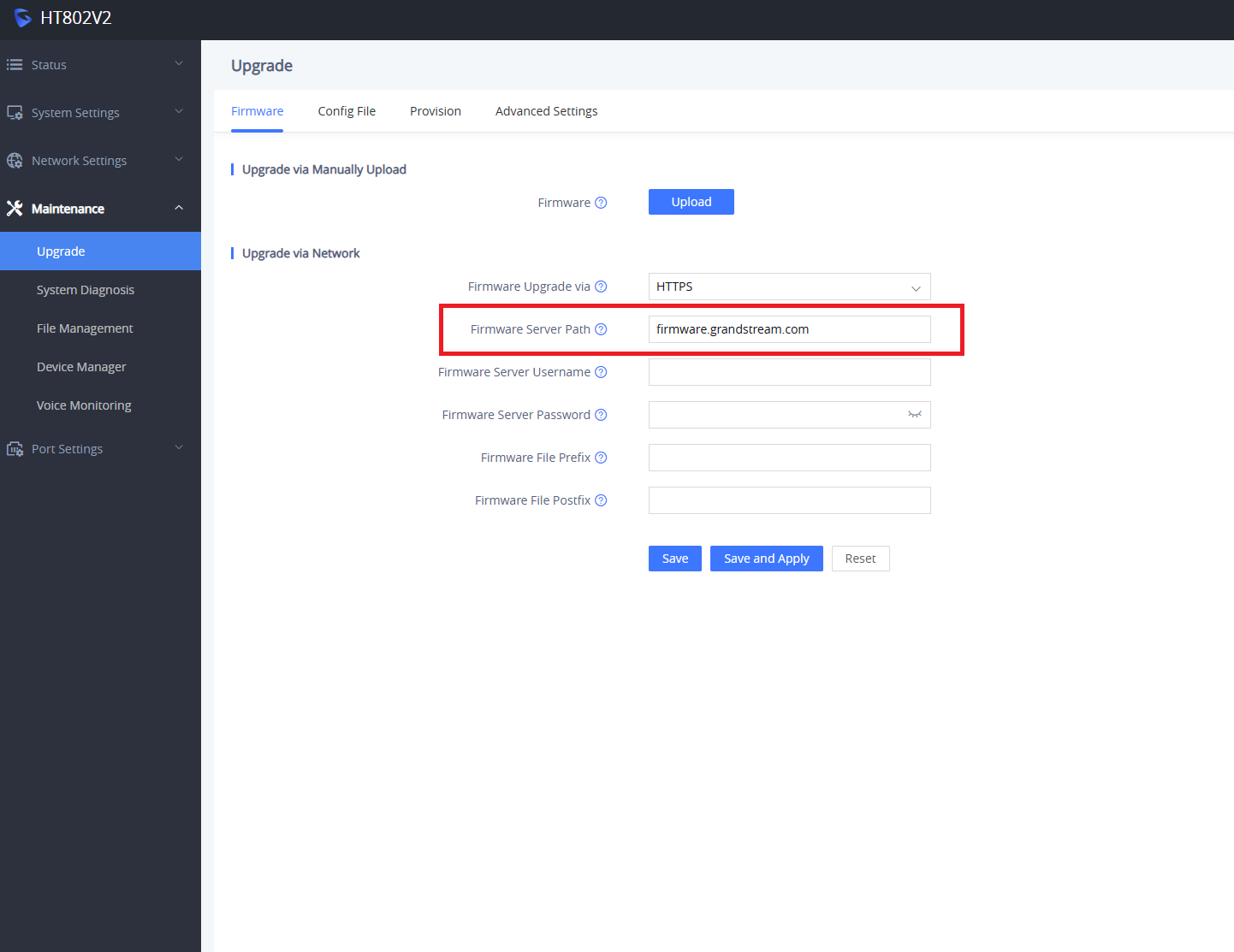Click help icon beside Firmware Upgrade via
Screen dimensions: 1234x952
(x=601, y=287)
